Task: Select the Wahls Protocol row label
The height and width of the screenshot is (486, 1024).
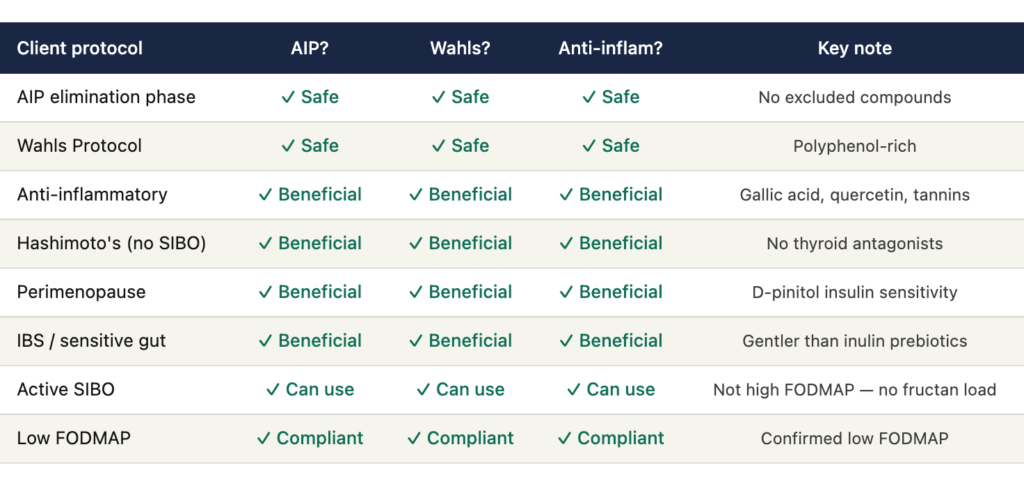Action: coord(79,146)
